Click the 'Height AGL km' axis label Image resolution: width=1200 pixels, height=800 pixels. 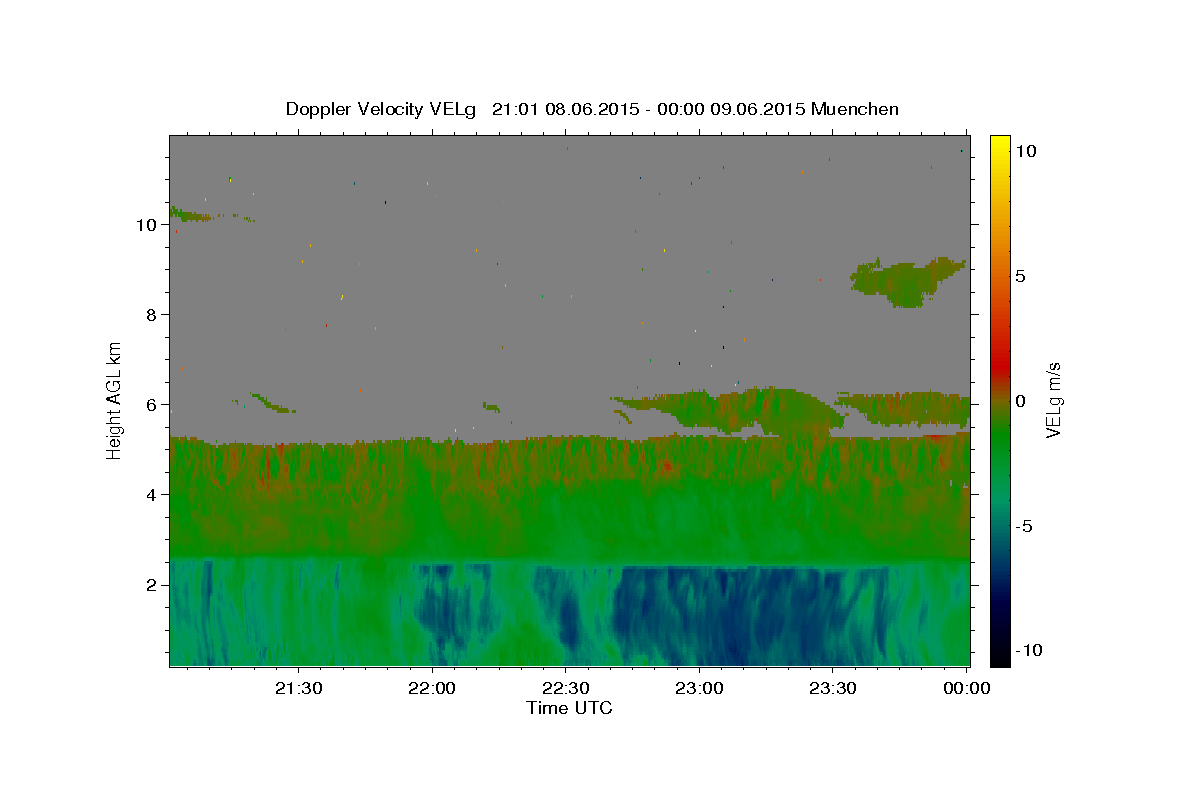(115, 399)
